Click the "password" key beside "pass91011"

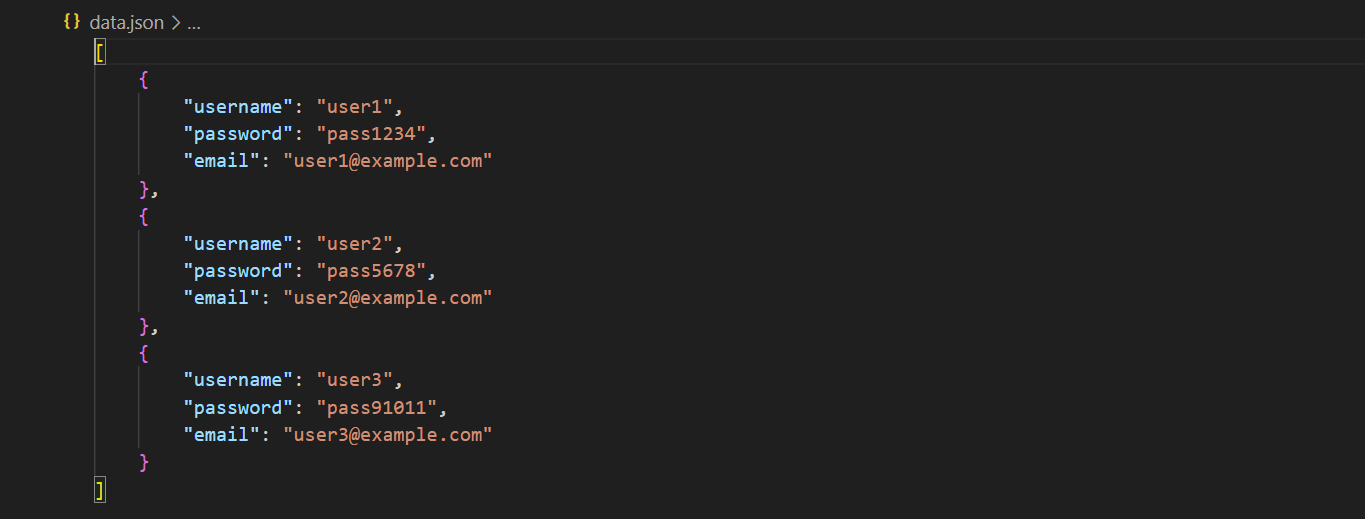tap(238, 408)
